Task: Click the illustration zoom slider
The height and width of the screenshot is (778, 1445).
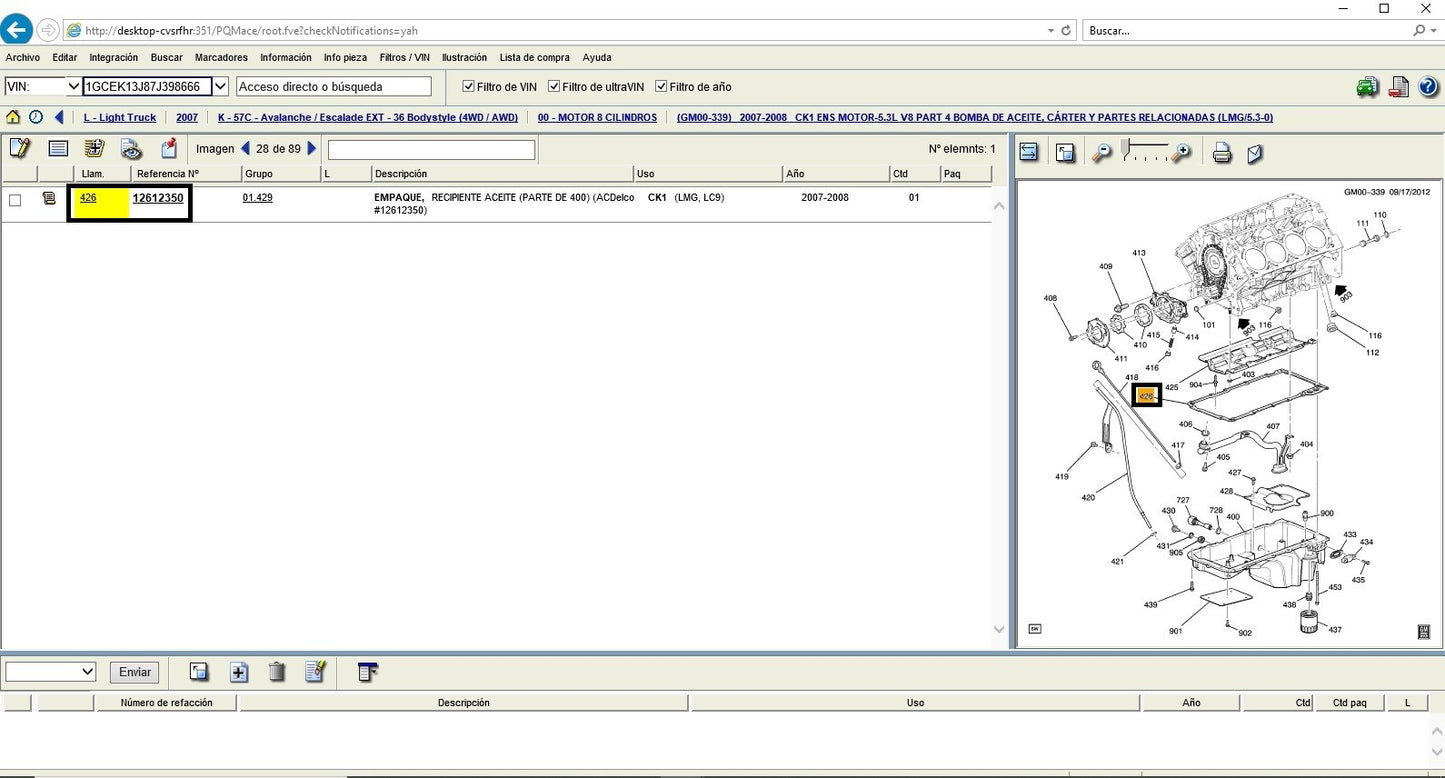Action: point(1142,152)
